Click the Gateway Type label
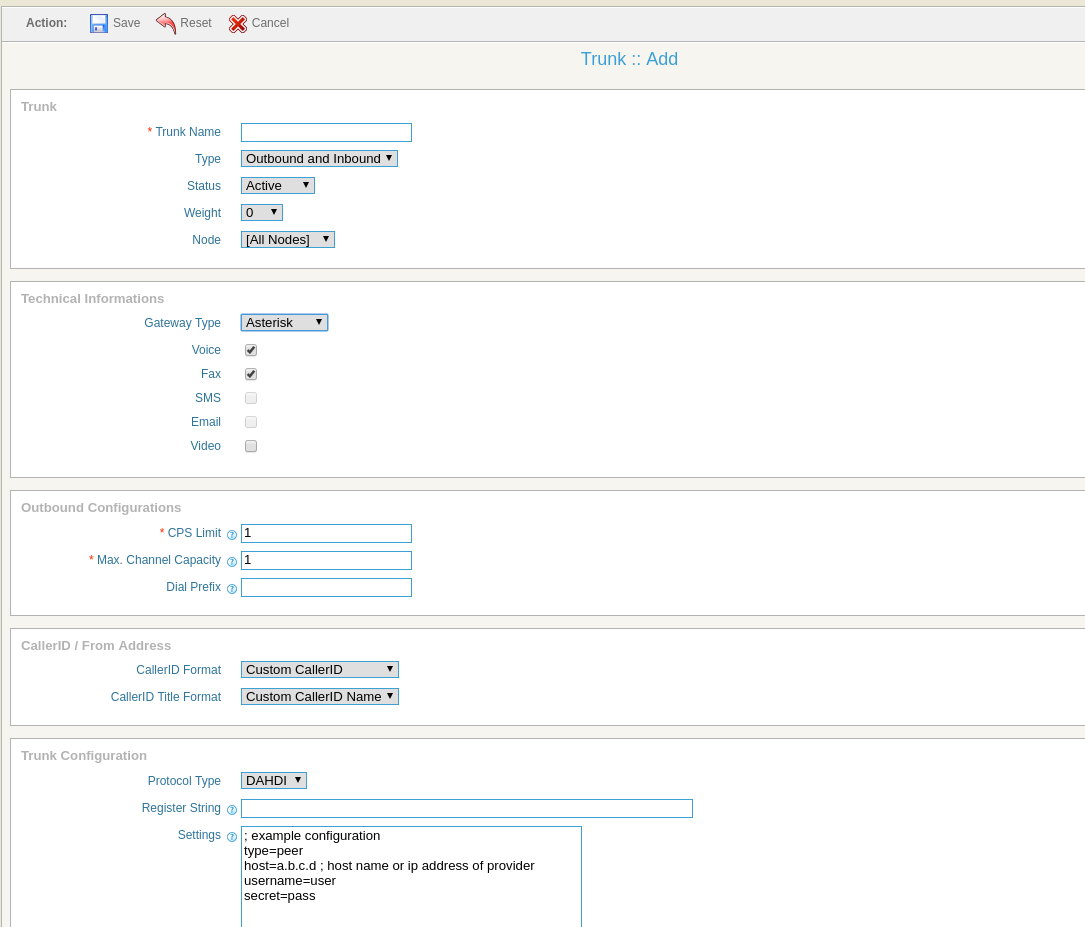Viewport: 1085px width, 927px height. tap(182, 322)
